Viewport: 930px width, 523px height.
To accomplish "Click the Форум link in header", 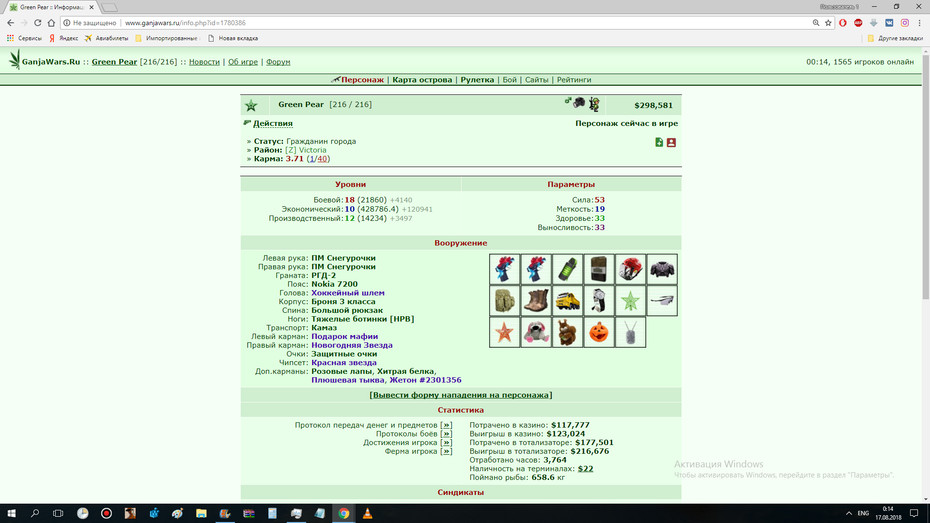I will 278,62.
